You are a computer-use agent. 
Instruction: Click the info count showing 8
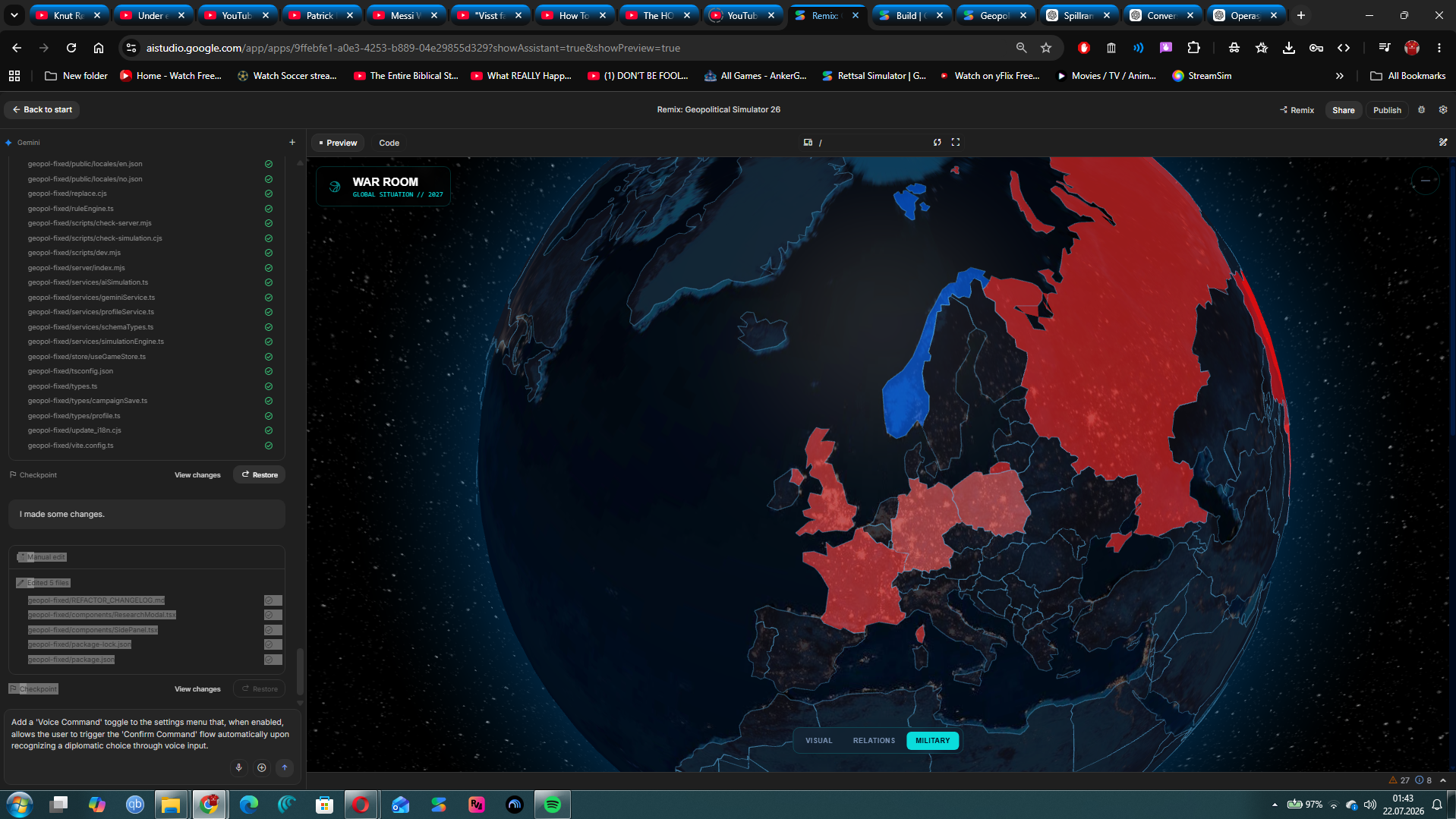click(1423, 780)
